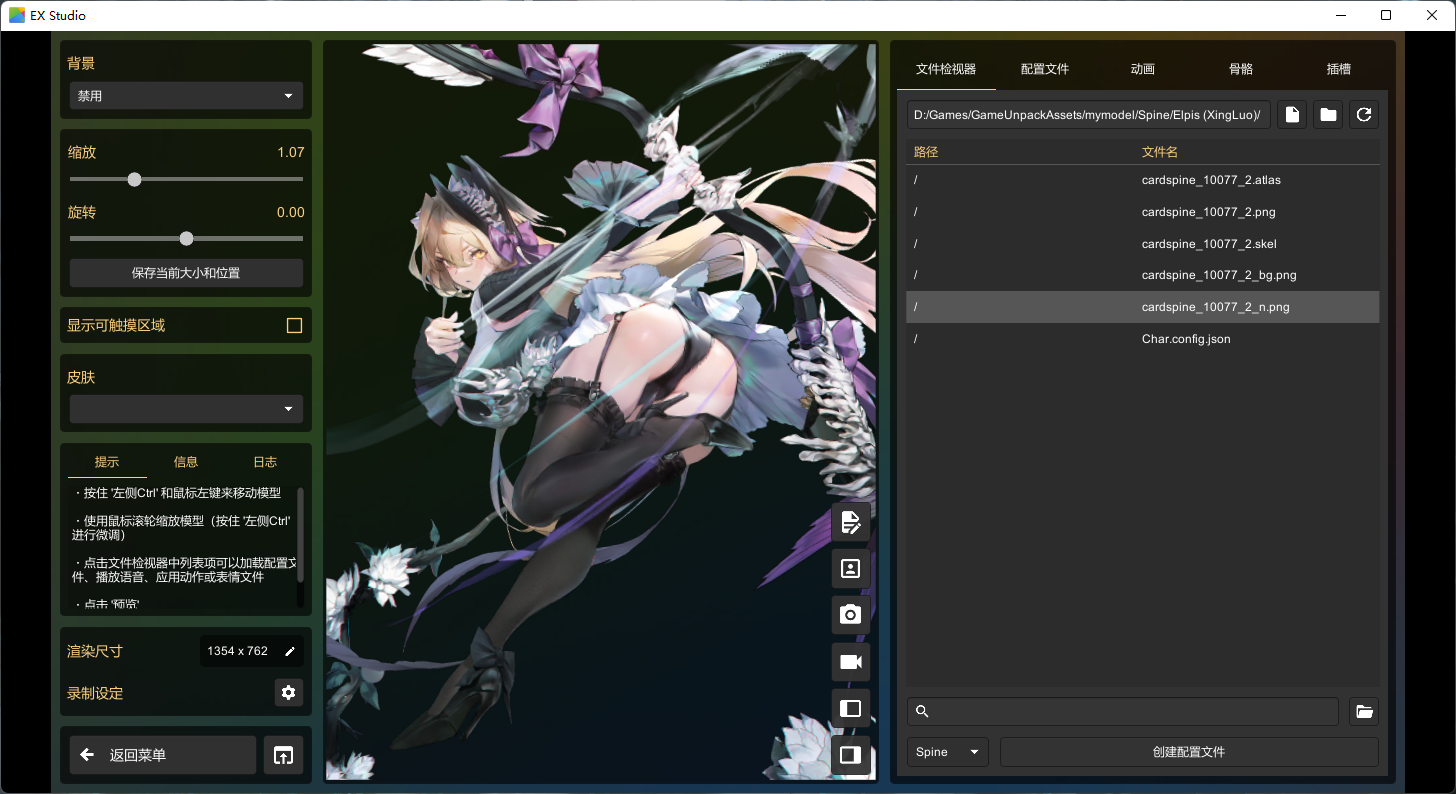
Task: Select file cardspine_10077_2.png
Action: [x=1142, y=212]
